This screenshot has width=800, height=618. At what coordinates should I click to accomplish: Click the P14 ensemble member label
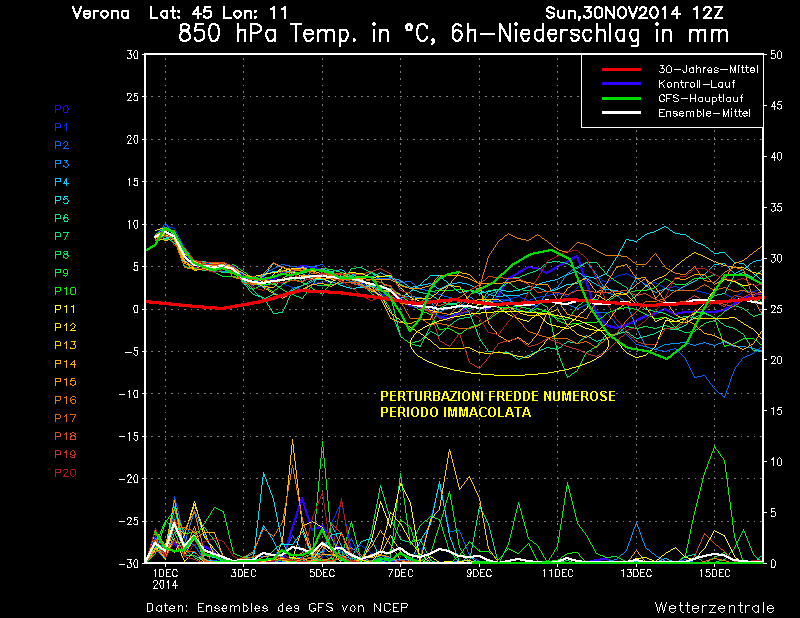65,364
